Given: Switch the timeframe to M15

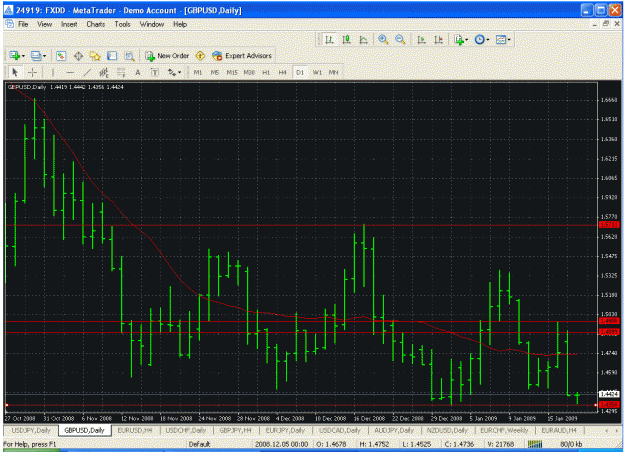Looking at the screenshot, I should coord(232,72).
